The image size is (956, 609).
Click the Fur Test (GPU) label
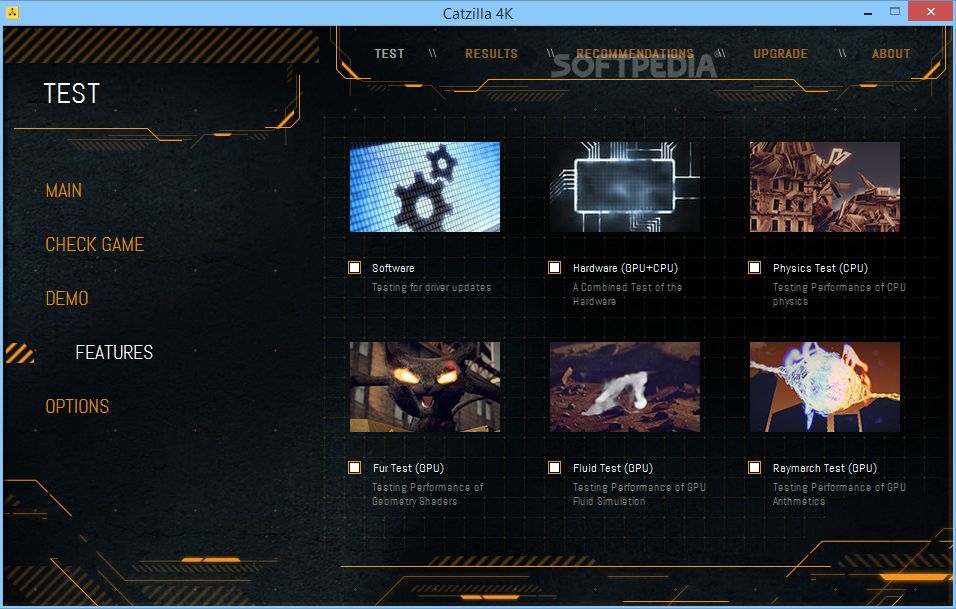[408, 468]
